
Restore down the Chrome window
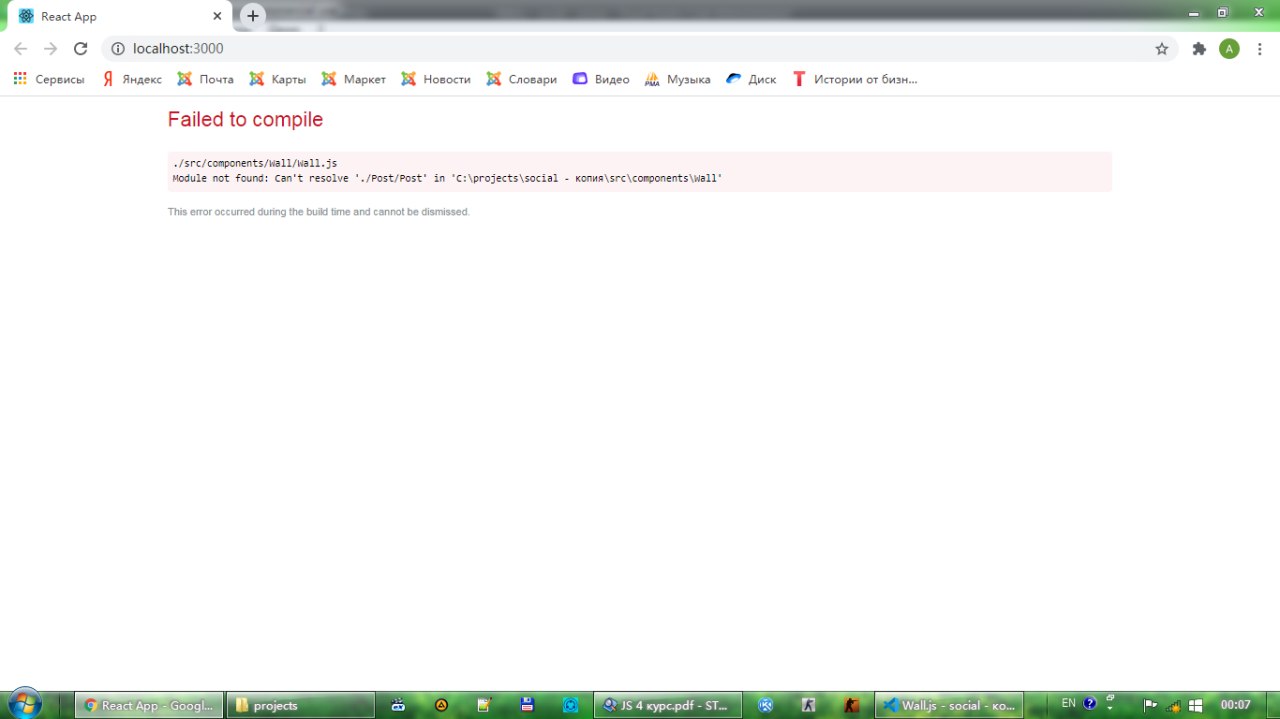1222,13
